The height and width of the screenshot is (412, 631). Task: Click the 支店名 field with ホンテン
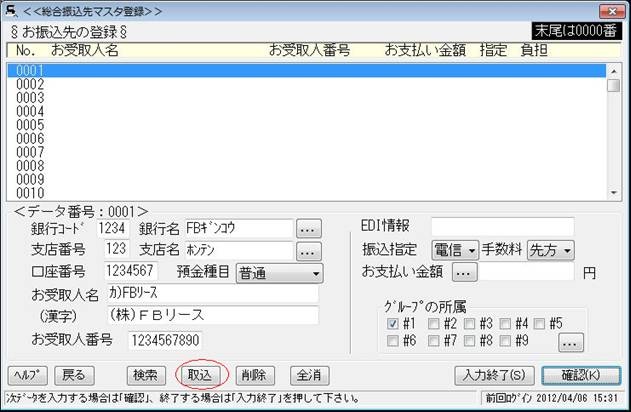click(239, 250)
